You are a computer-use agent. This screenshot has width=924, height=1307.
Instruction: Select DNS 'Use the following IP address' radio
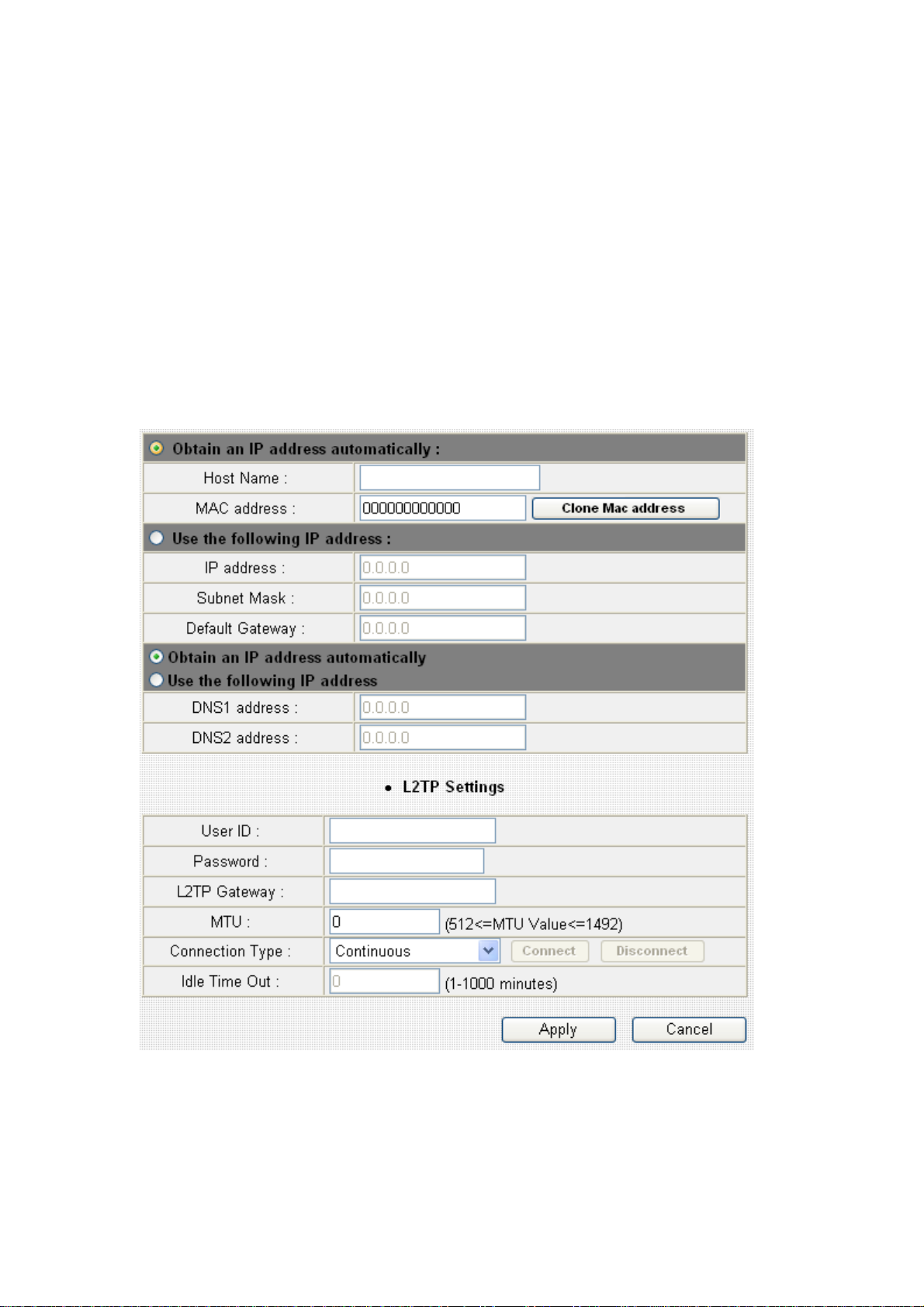157,680
